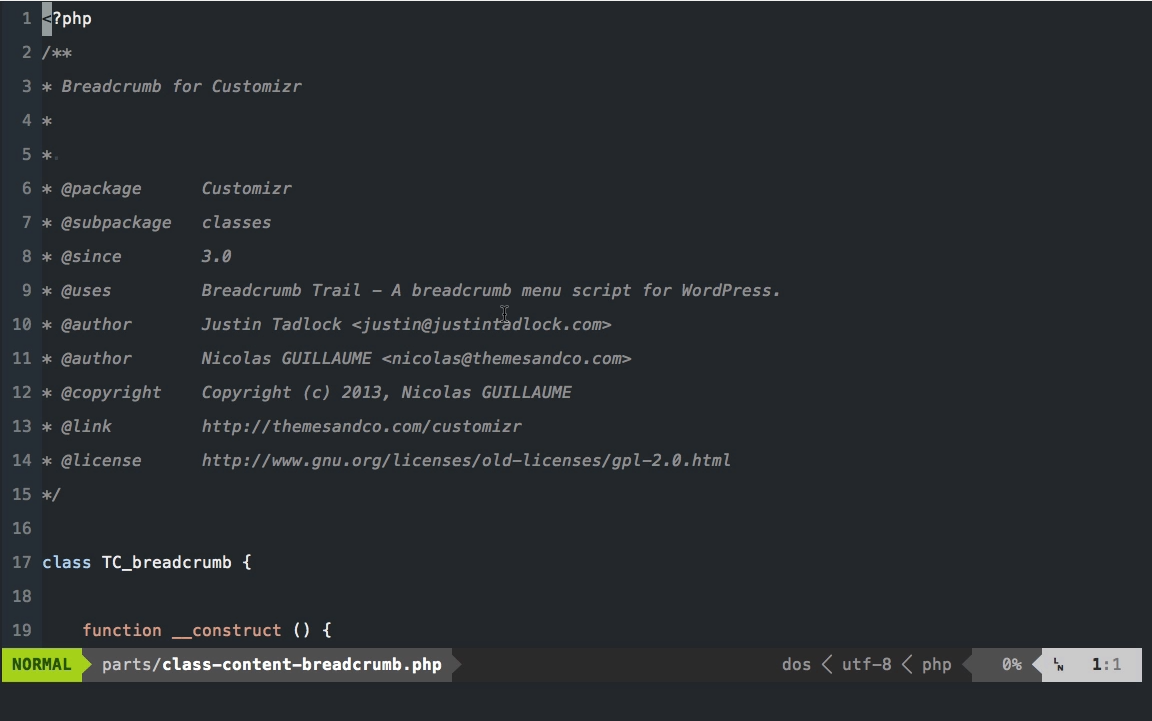Click the class-content-breadcrumb.php filename in statusline

tap(302, 664)
